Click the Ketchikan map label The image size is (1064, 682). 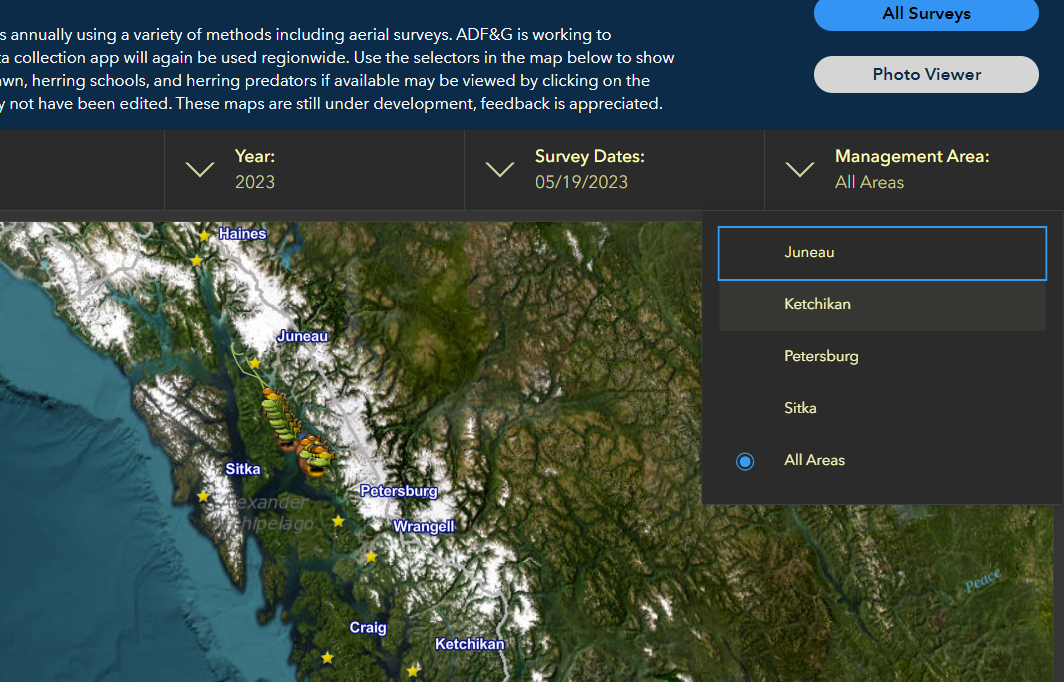(470, 644)
